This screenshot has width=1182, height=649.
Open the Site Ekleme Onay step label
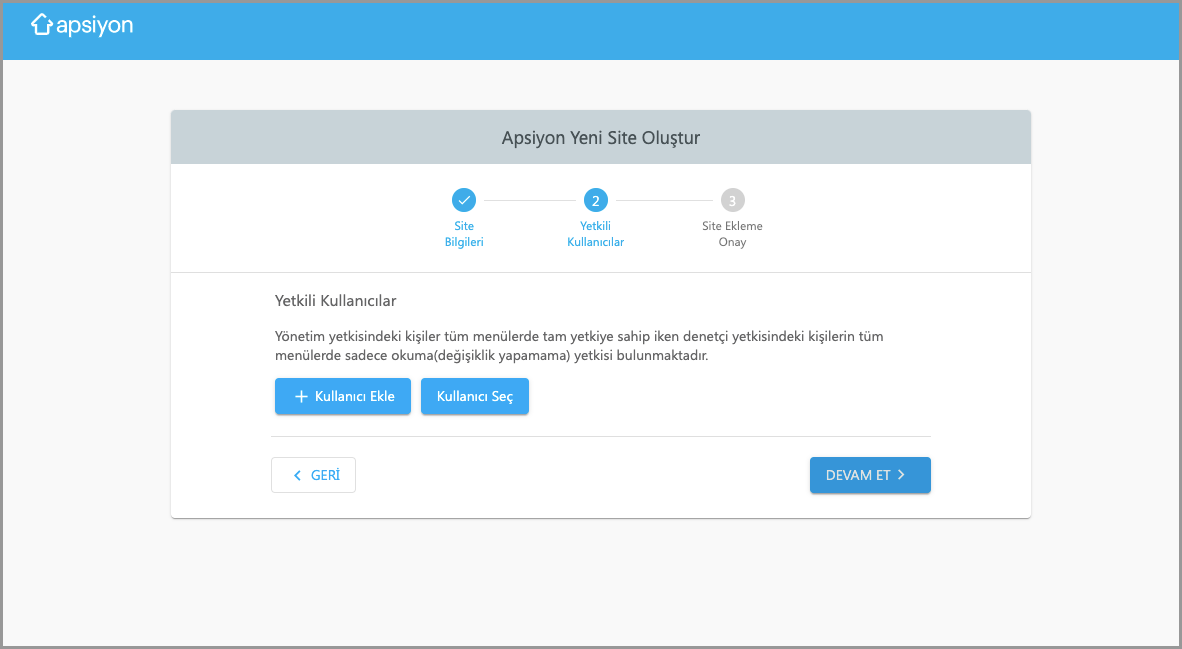tap(732, 234)
